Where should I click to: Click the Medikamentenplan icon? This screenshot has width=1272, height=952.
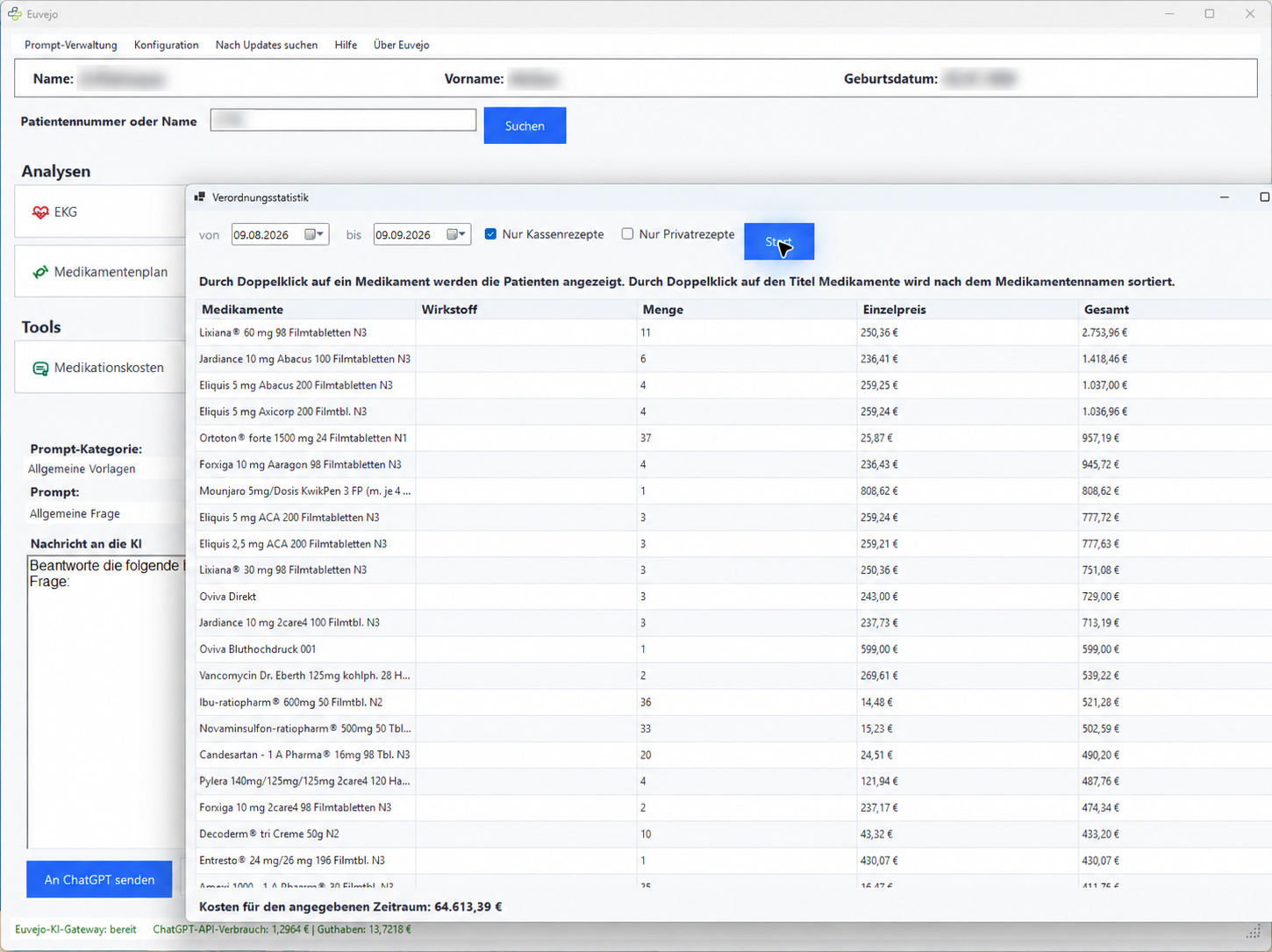pos(40,272)
